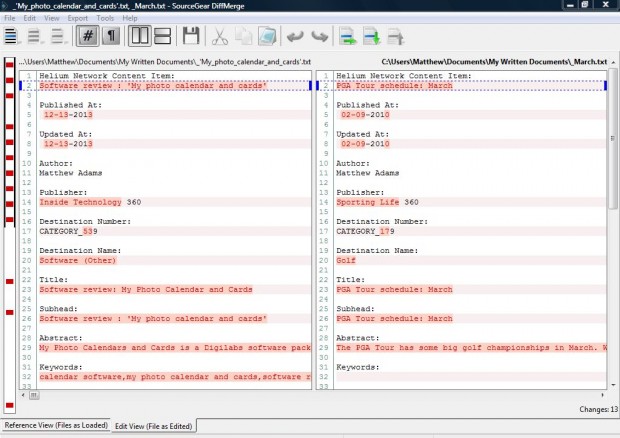Click the date 12-13-2013 on line 5

click(68, 115)
